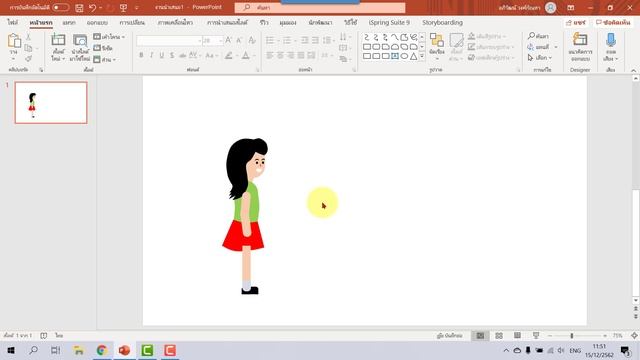Open the Select dropdown in Editing group

coord(540,58)
